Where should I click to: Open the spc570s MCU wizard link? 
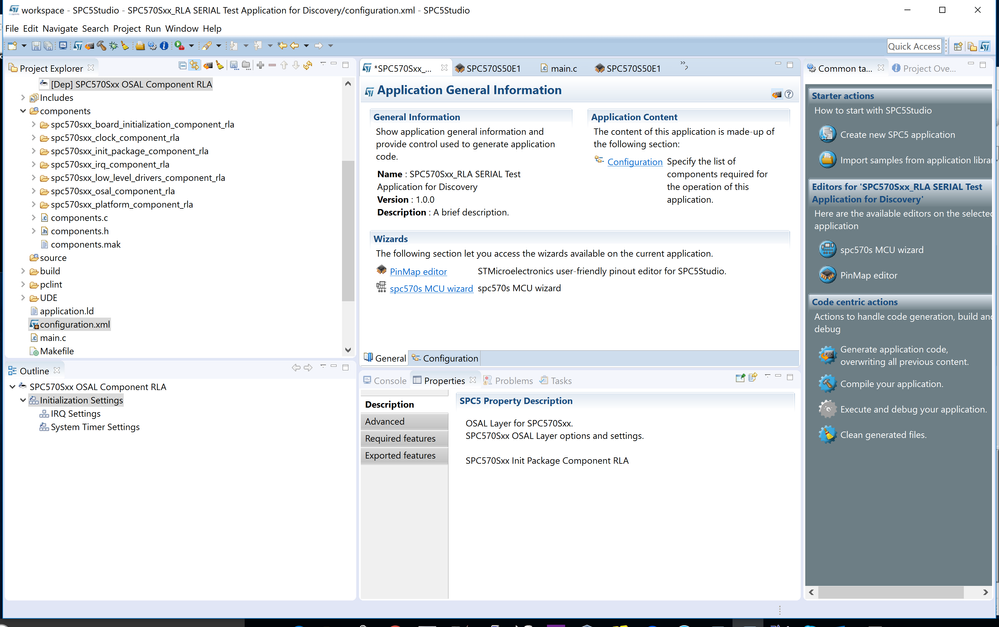coord(431,289)
